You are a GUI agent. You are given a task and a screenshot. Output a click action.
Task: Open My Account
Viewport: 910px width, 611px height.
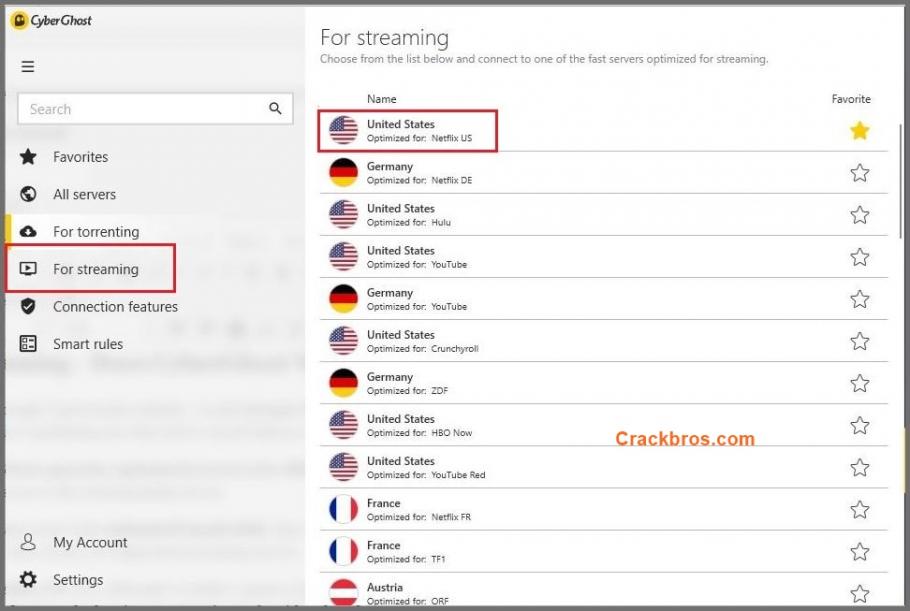(90, 542)
